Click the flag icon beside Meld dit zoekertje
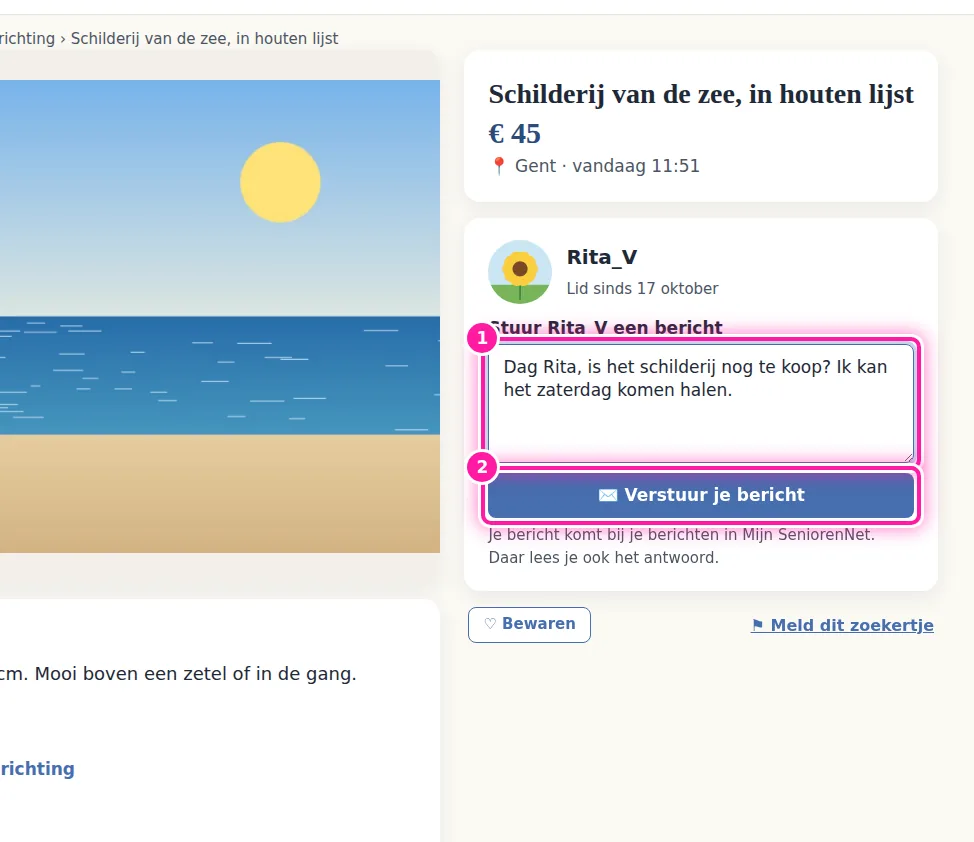 (x=757, y=625)
